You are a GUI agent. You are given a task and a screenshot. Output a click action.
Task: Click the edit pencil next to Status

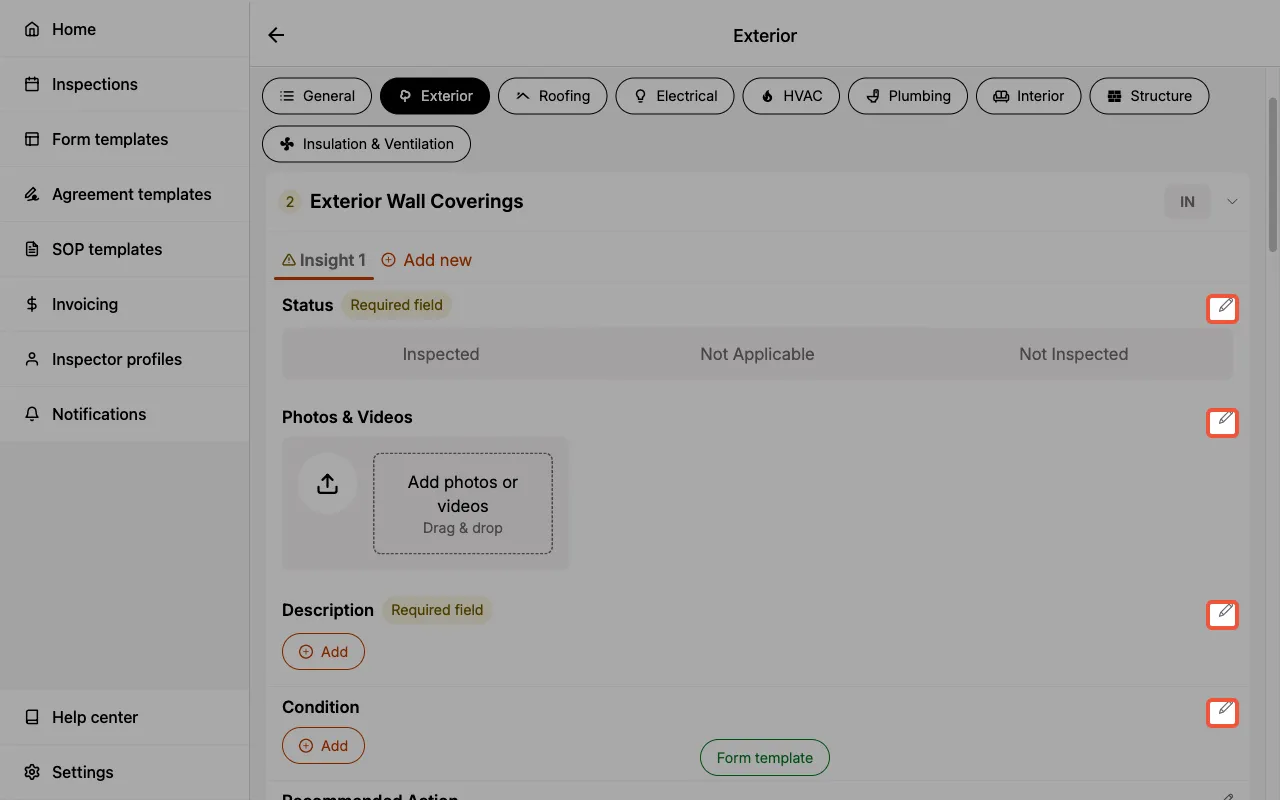[1222, 308]
